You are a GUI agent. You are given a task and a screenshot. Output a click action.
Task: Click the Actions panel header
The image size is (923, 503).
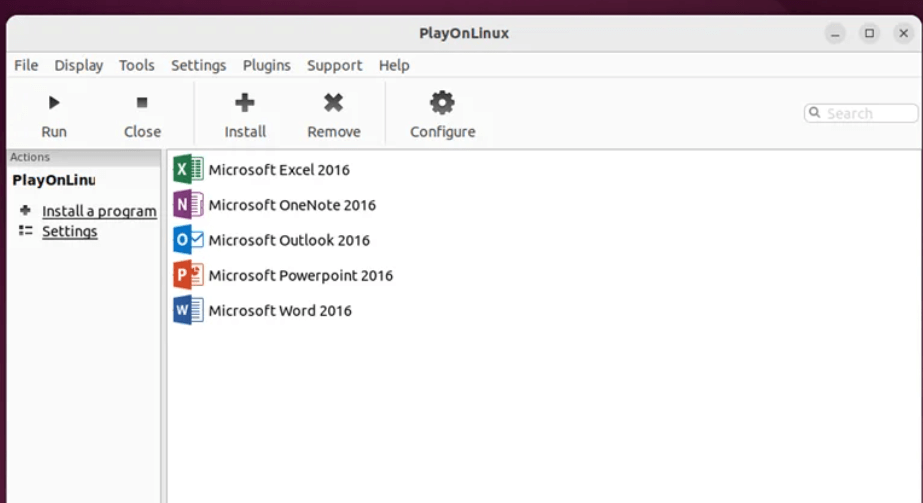click(x=84, y=157)
